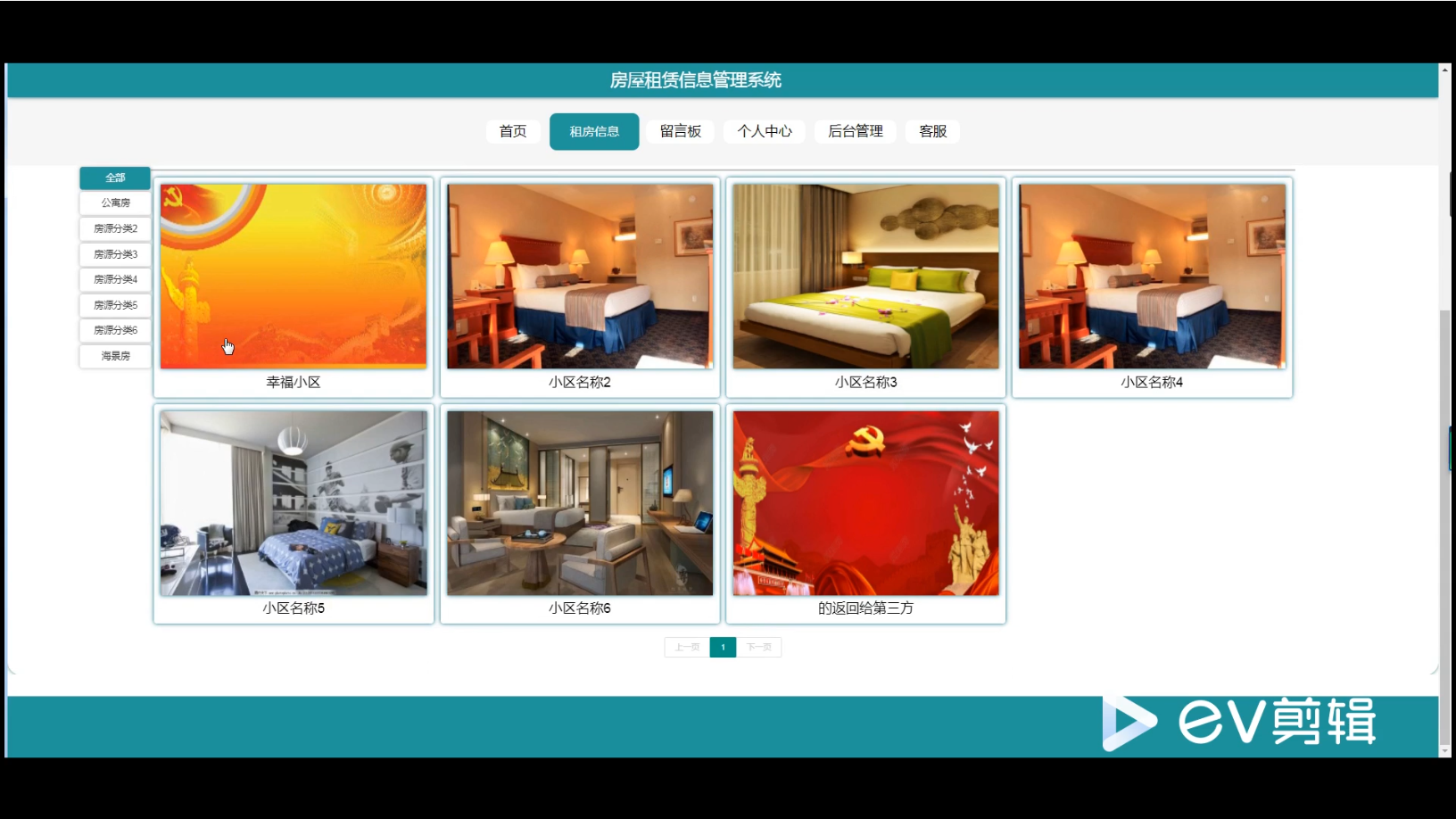
Task: Click the 小区名称5 caption
Action: tap(294, 608)
